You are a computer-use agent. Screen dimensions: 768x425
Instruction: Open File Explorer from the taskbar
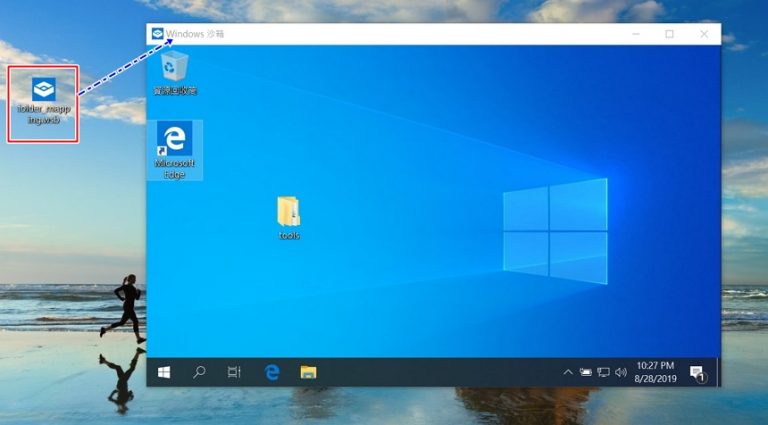309,372
